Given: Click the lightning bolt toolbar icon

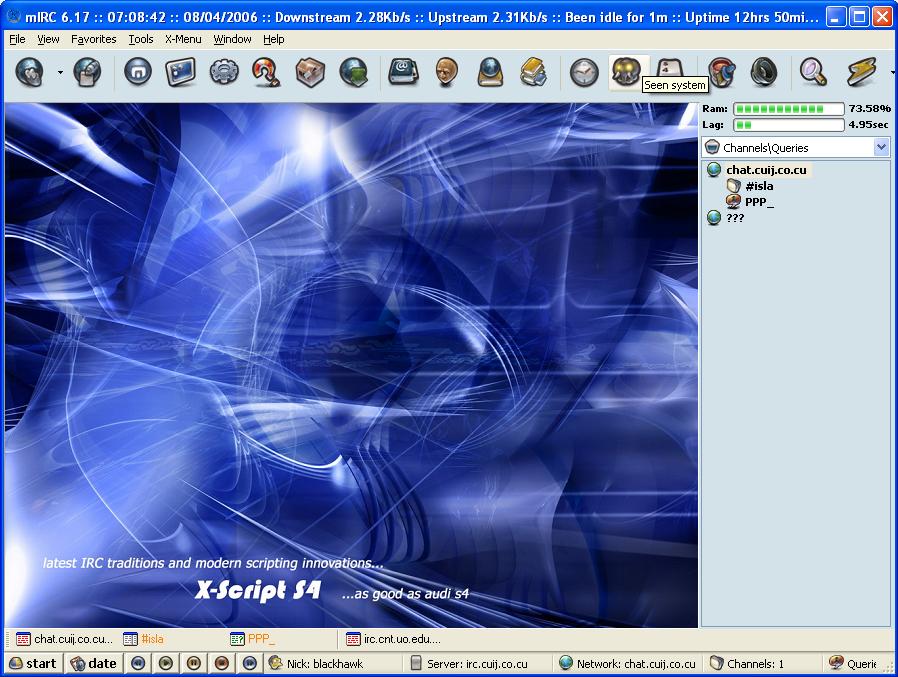Looking at the screenshot, I should click(x=861, y=73).
